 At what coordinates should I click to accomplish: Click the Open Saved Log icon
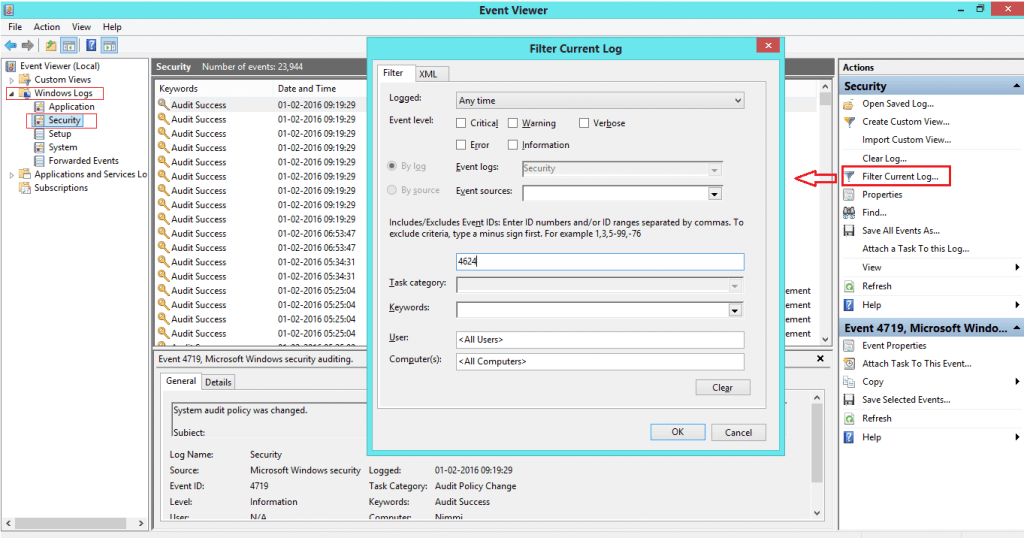coord(850,104)
